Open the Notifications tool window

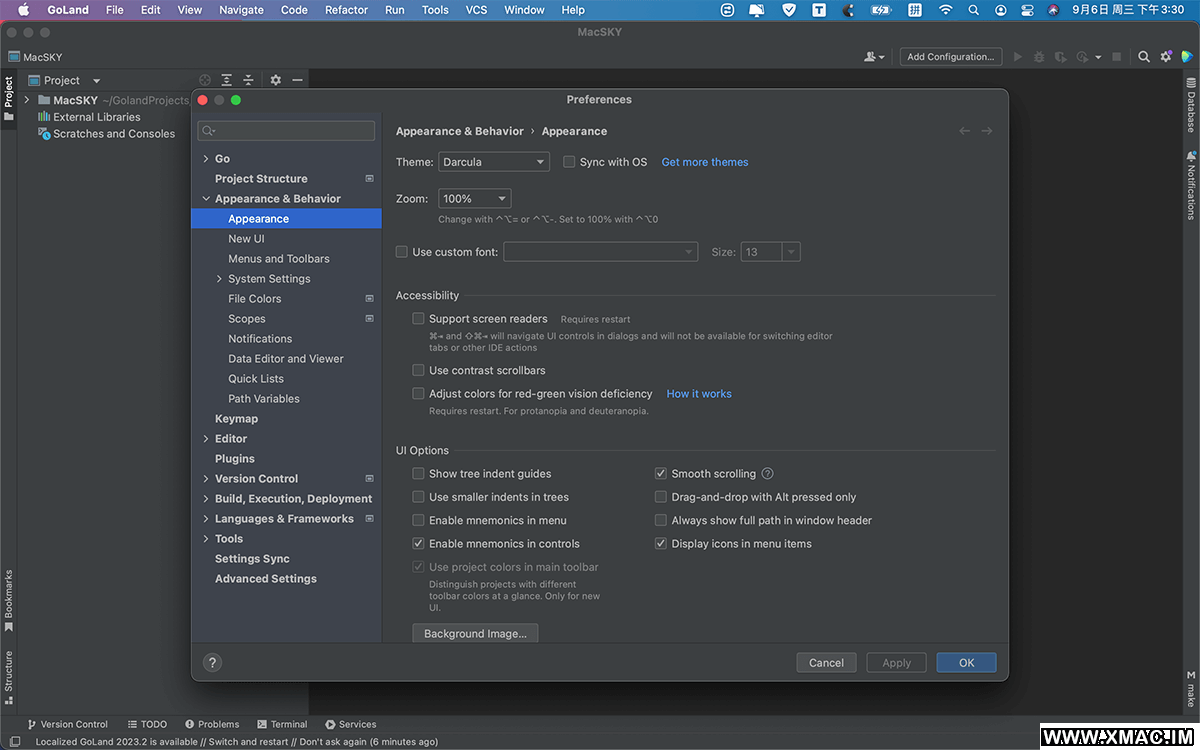[x=1191, y=185]
